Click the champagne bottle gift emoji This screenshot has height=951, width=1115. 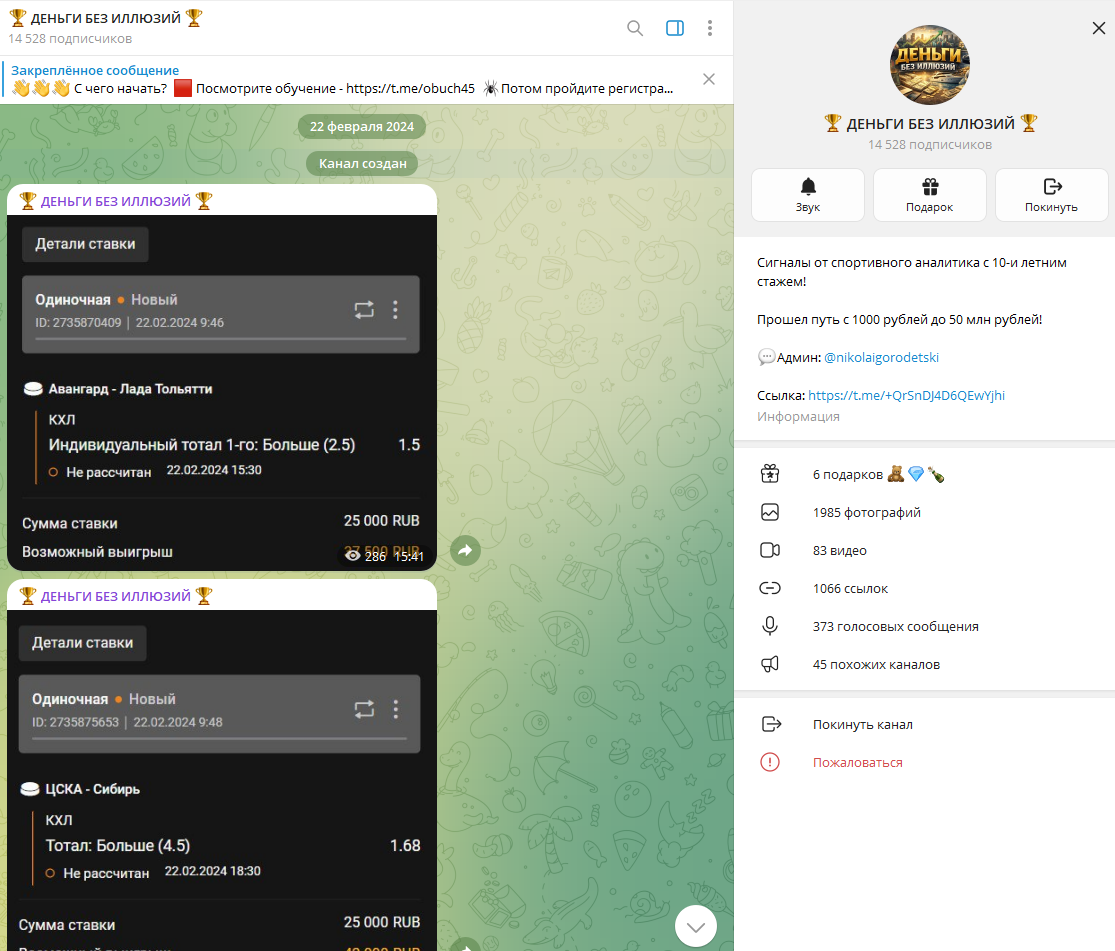[936, 474]
